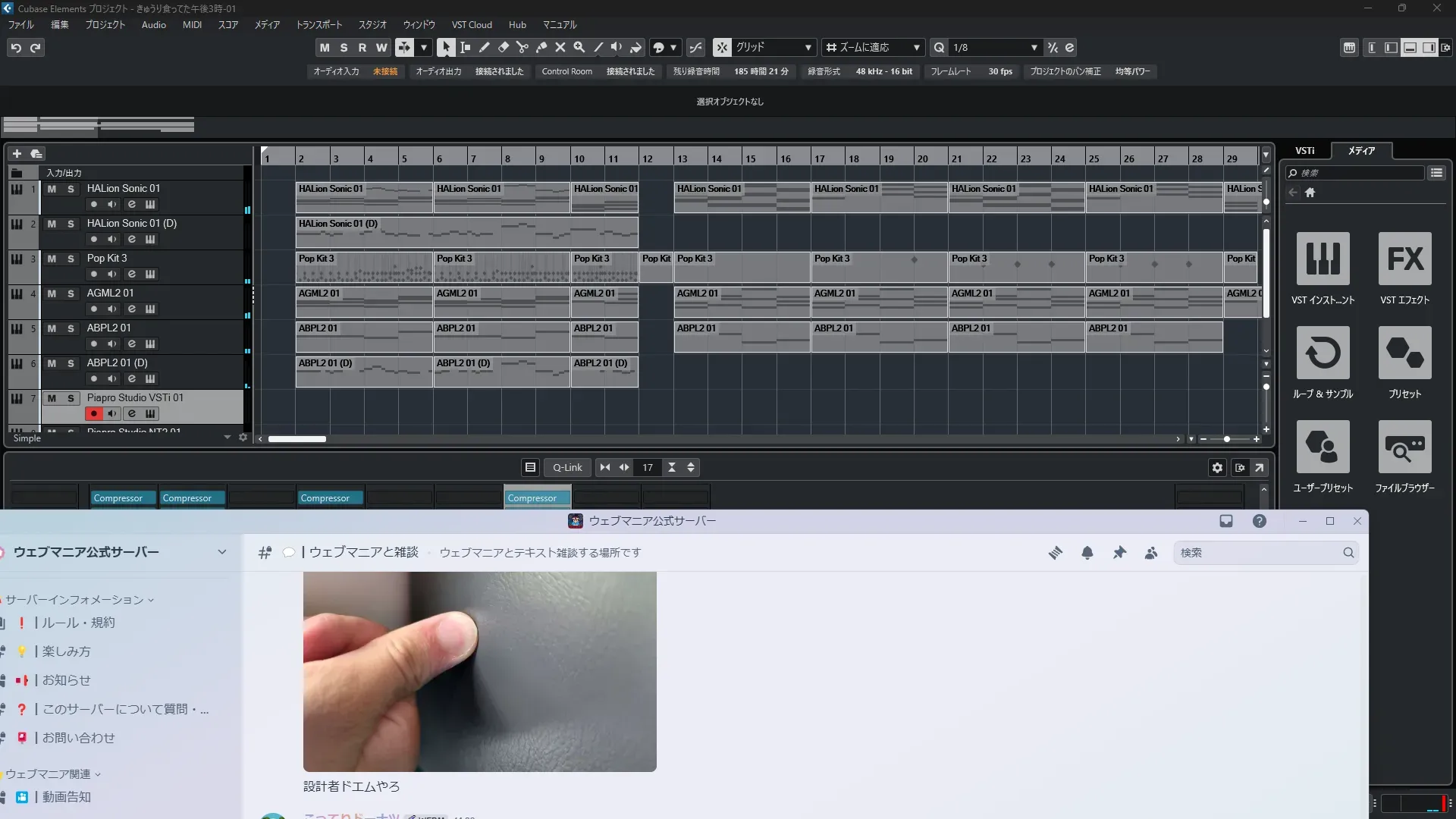The height and width of the screenshot is (819, 1456).
Task: Select the Glue tool
Action: (541, 47)
